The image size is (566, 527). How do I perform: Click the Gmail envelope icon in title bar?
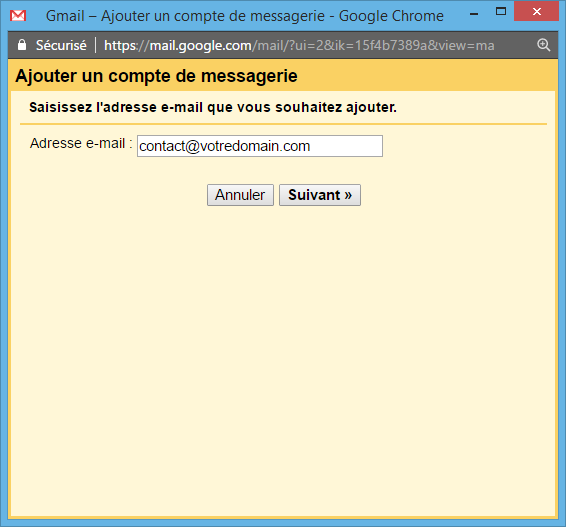pyautogui.click(x=18, y=16)
